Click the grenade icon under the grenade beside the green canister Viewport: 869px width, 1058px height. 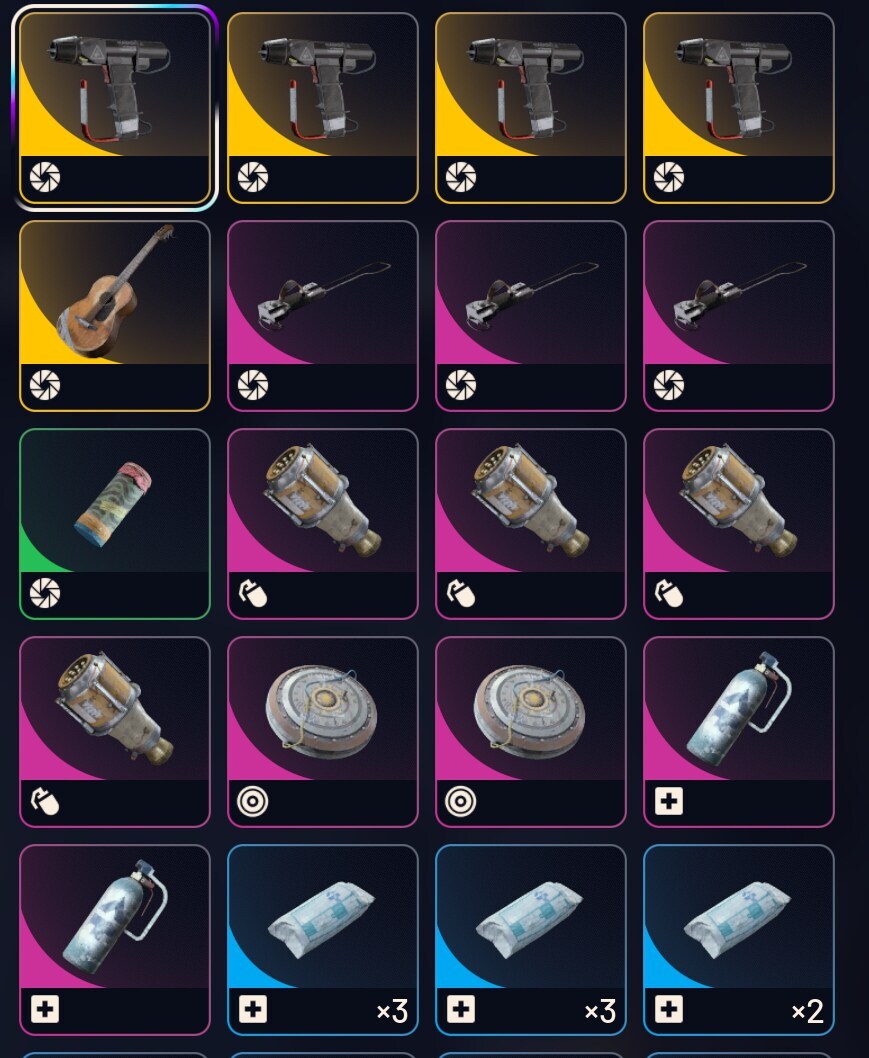[x=253, y=593]
